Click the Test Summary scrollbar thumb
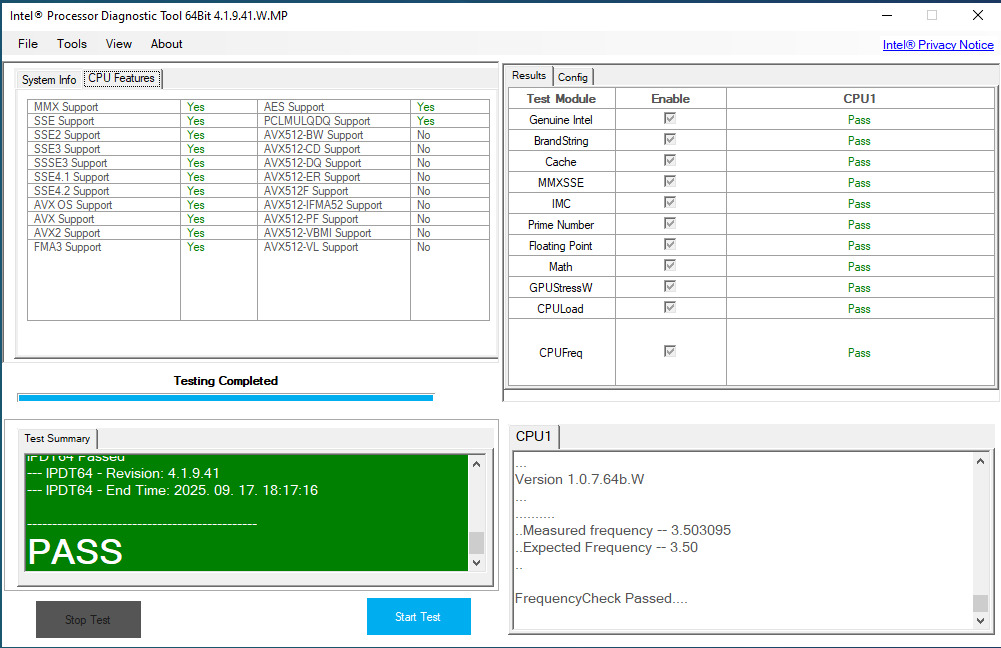 [476, 543]
